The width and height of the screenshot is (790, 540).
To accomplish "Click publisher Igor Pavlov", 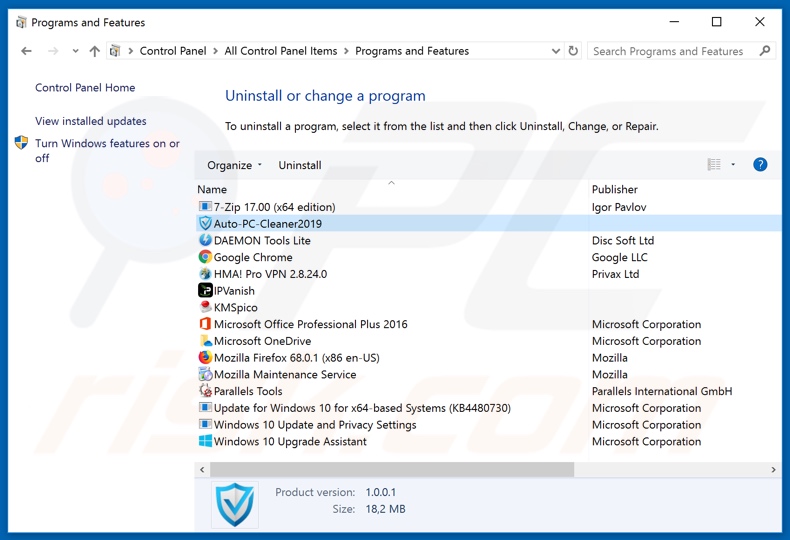I will pyautogui.click(x=619, y=207).
